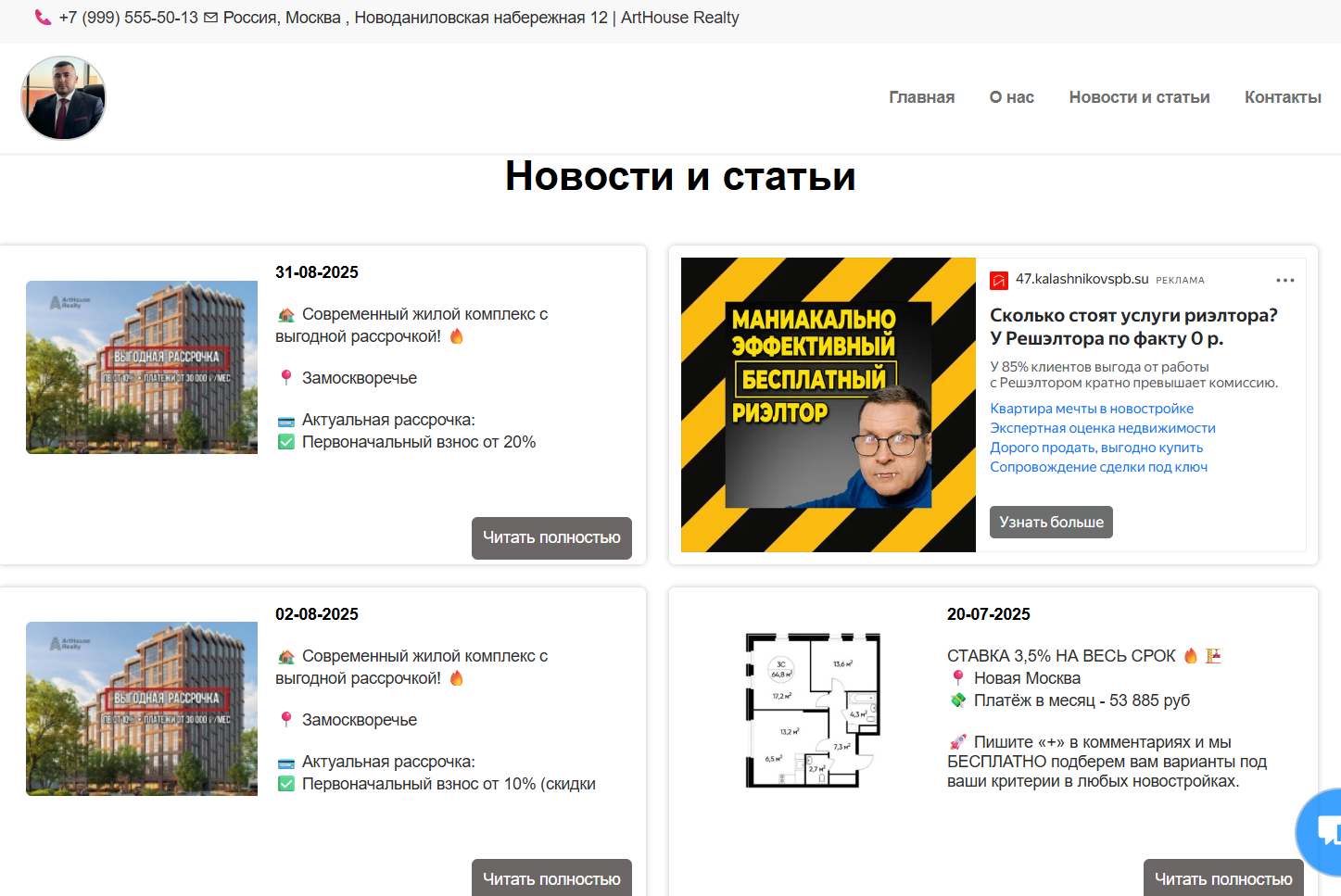Image resolution: width=1341 pixels, height=896 pixels.
Task: Click text Новая Москва
Action: [x=1027, y=678]
